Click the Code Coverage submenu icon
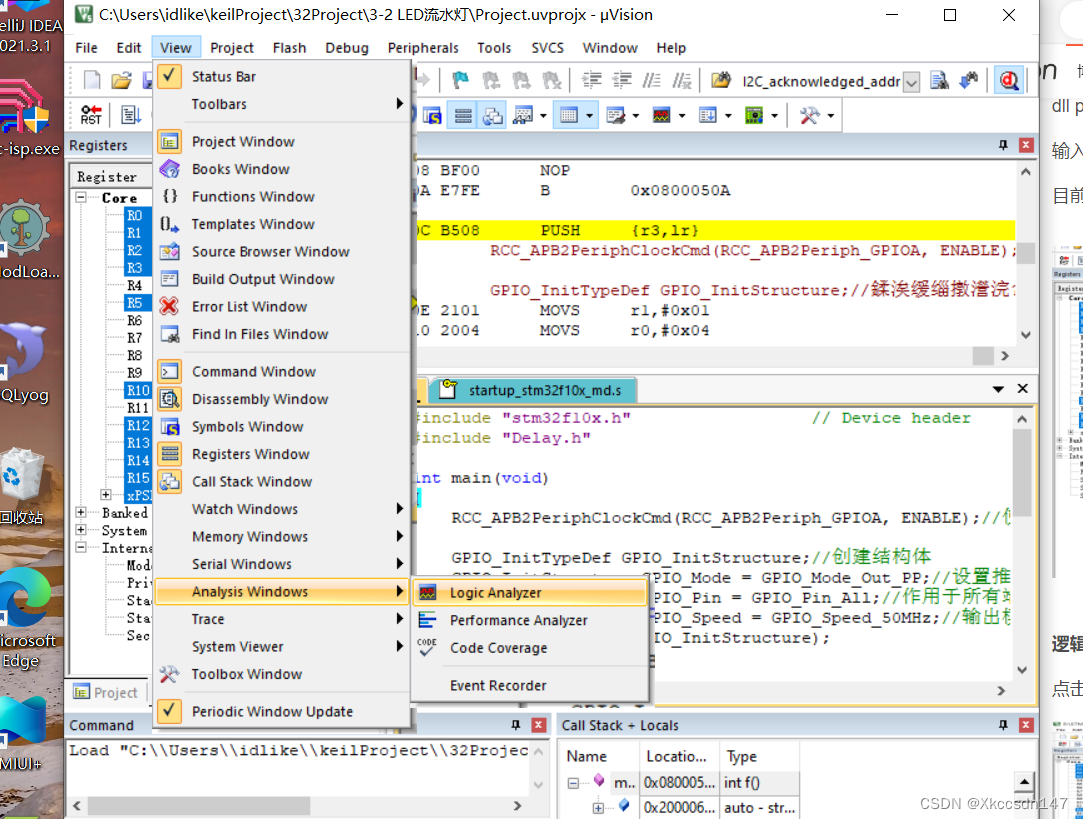 [428, 647]
